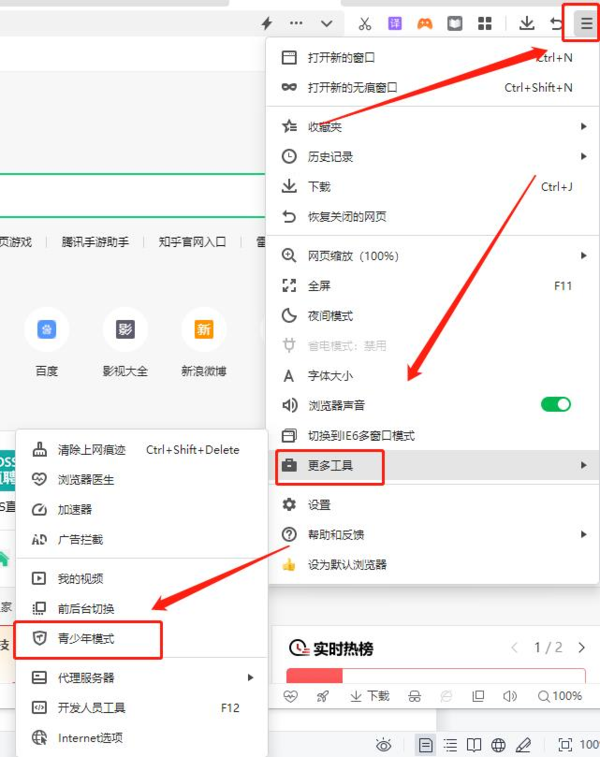Click the scissors screenshot tool icon
The image size is (600, 757).
click(x=365, y=23)
